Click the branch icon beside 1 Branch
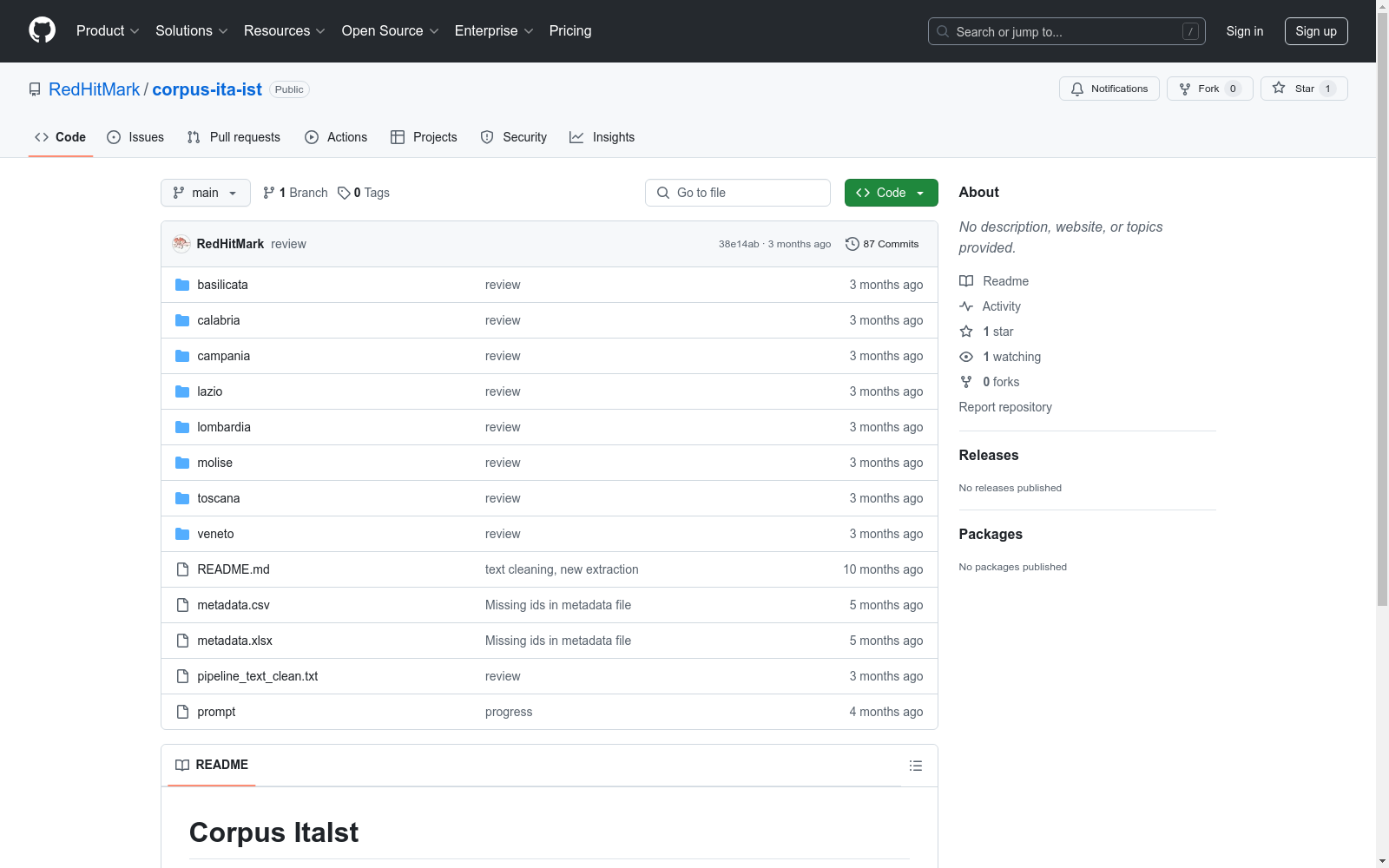 pyautogui.click(x=269, y=193)
